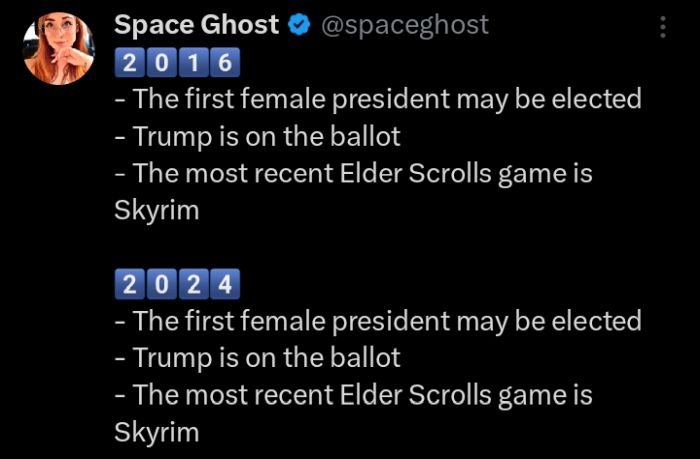Click first keycap 2 emoji in 2024

click(130, 284)
